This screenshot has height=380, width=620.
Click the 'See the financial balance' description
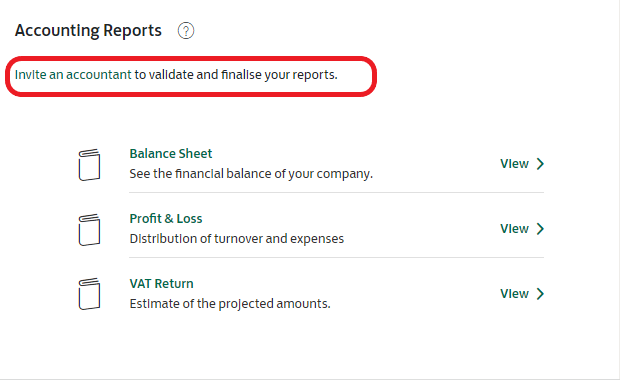point(251,174)
